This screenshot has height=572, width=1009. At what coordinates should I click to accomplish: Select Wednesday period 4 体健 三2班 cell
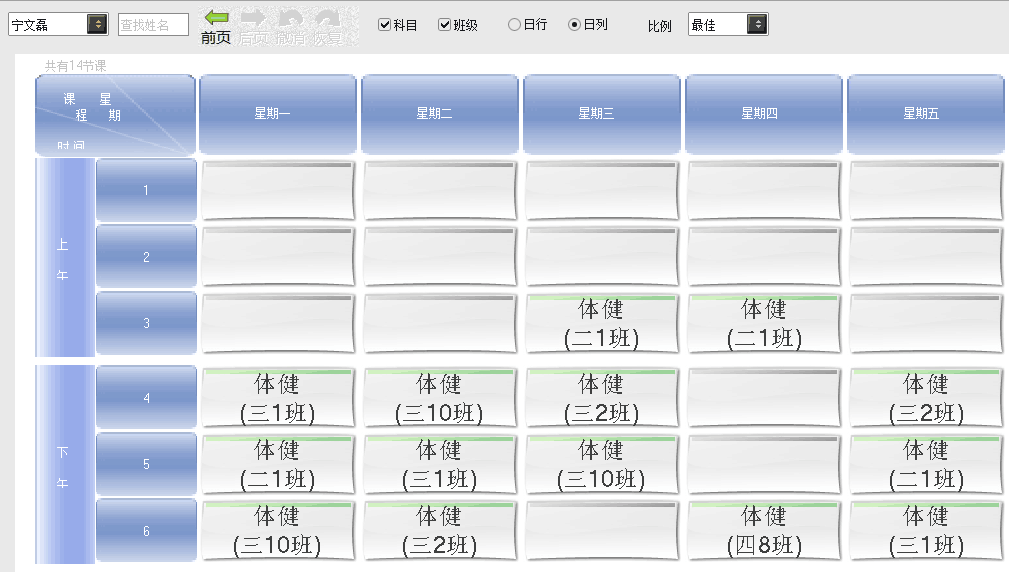pyautogui.click(x=602, y=398)
